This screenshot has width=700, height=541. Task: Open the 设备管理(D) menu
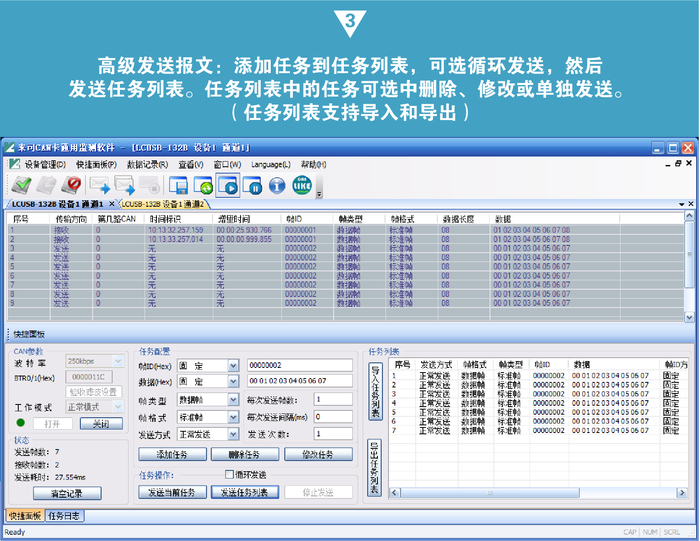(x=45, y=165)
